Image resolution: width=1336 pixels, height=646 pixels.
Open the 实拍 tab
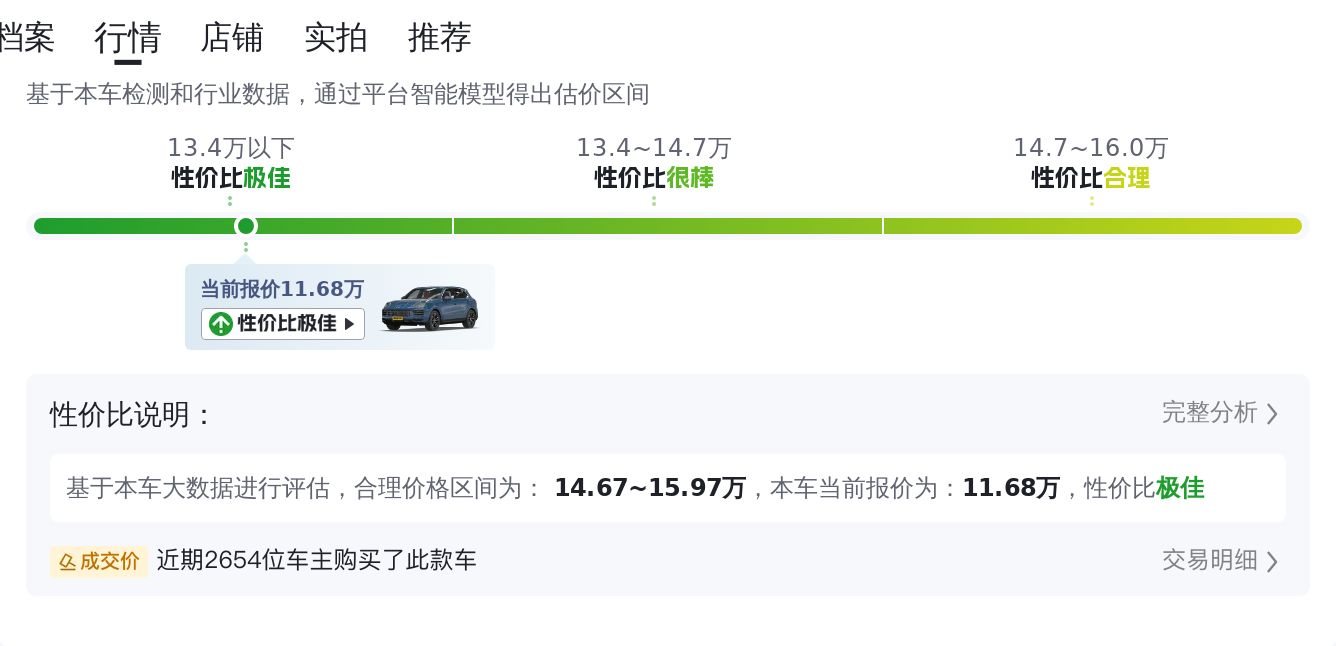(336, 38)
